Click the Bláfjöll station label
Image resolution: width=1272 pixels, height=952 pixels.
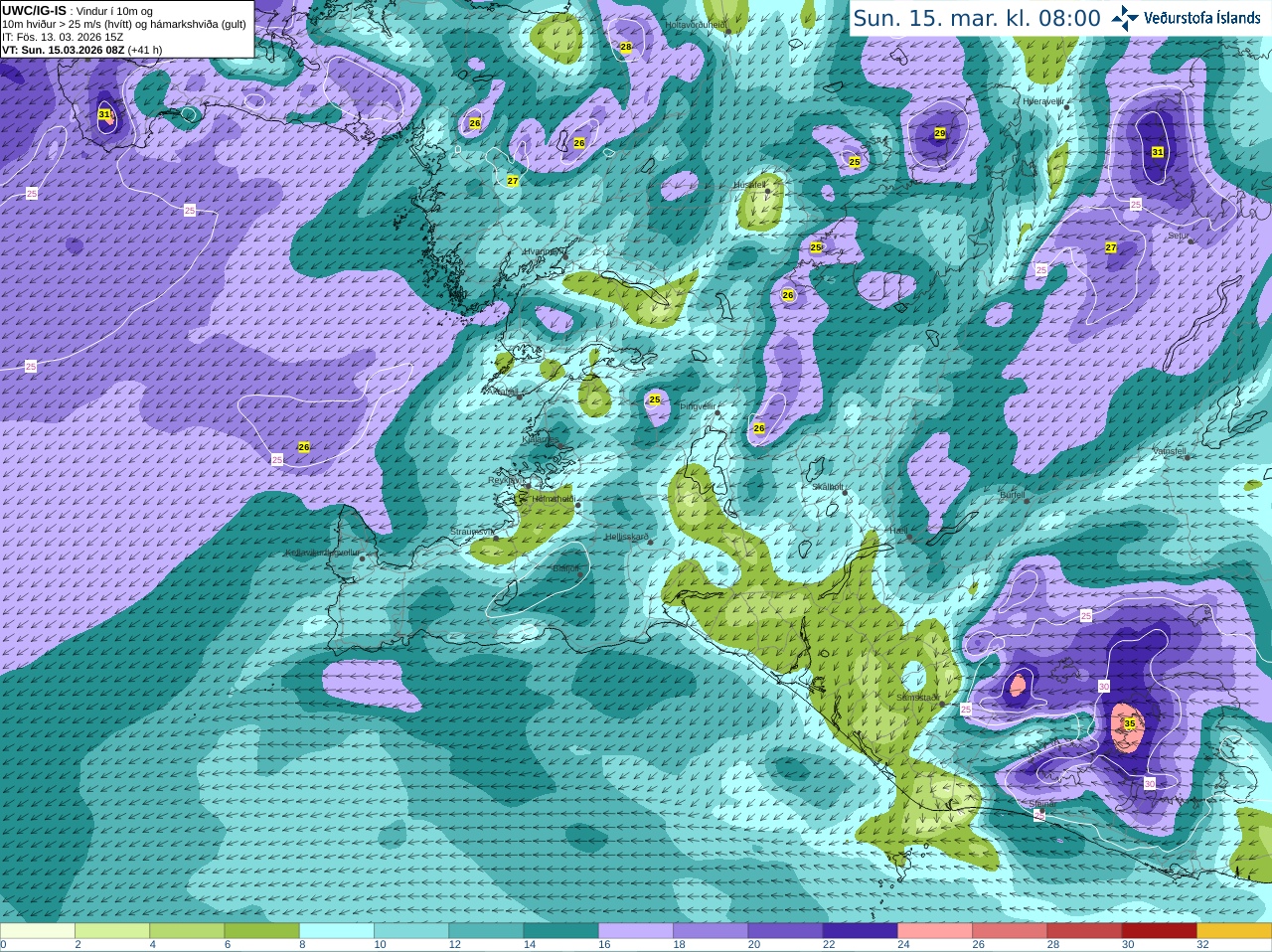coord(565,568)
